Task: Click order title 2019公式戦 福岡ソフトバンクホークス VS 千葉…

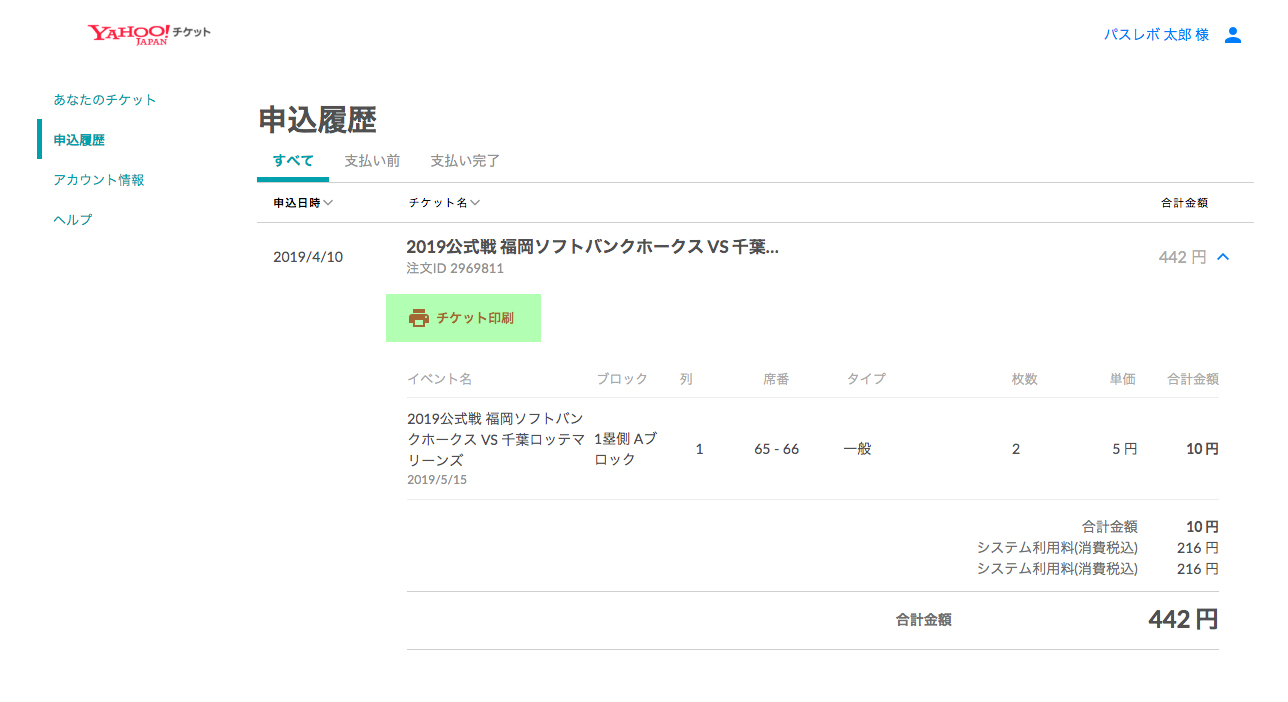Action: coord(592,247)
